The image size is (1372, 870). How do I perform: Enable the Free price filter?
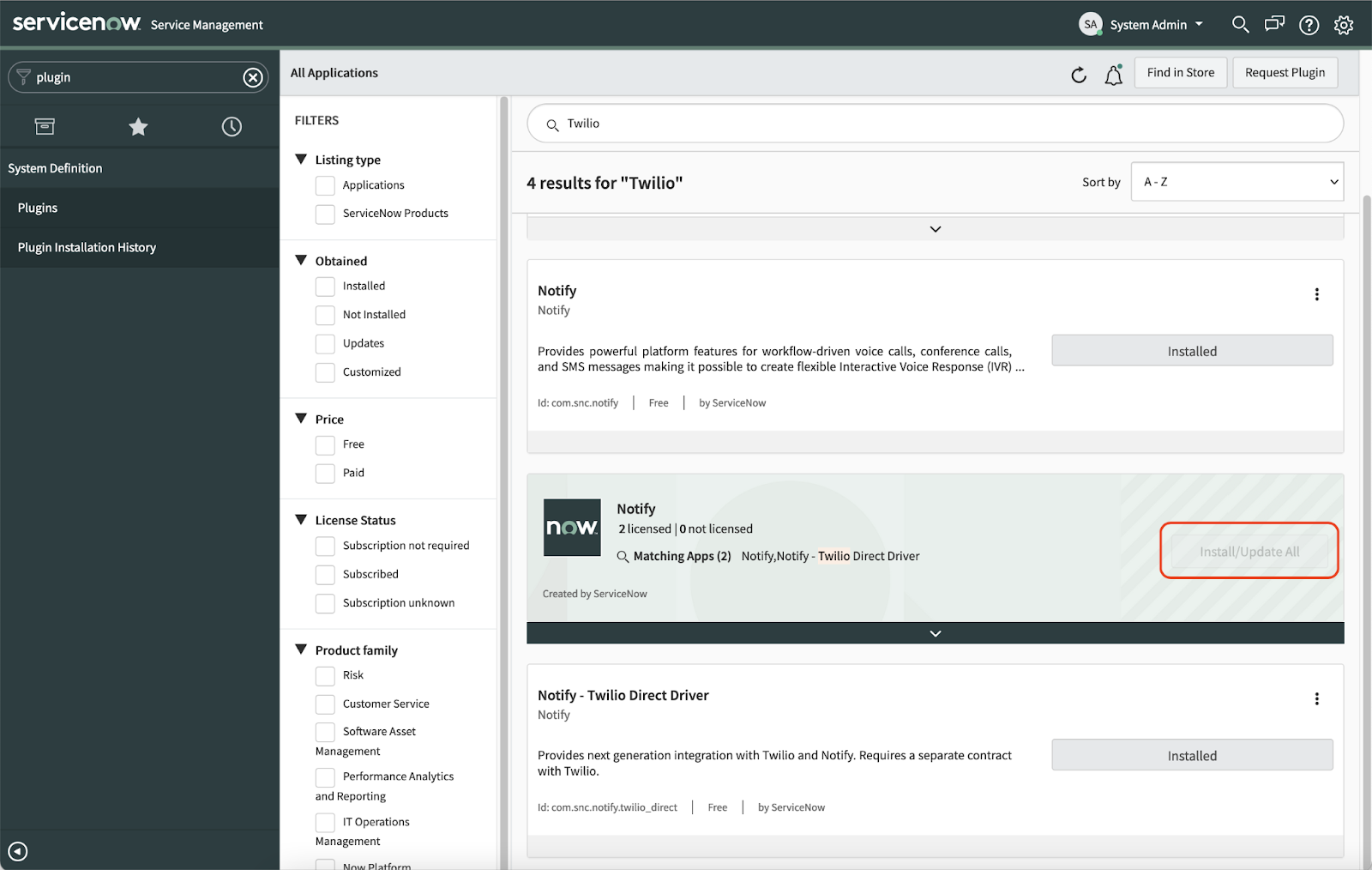[325, 444]
